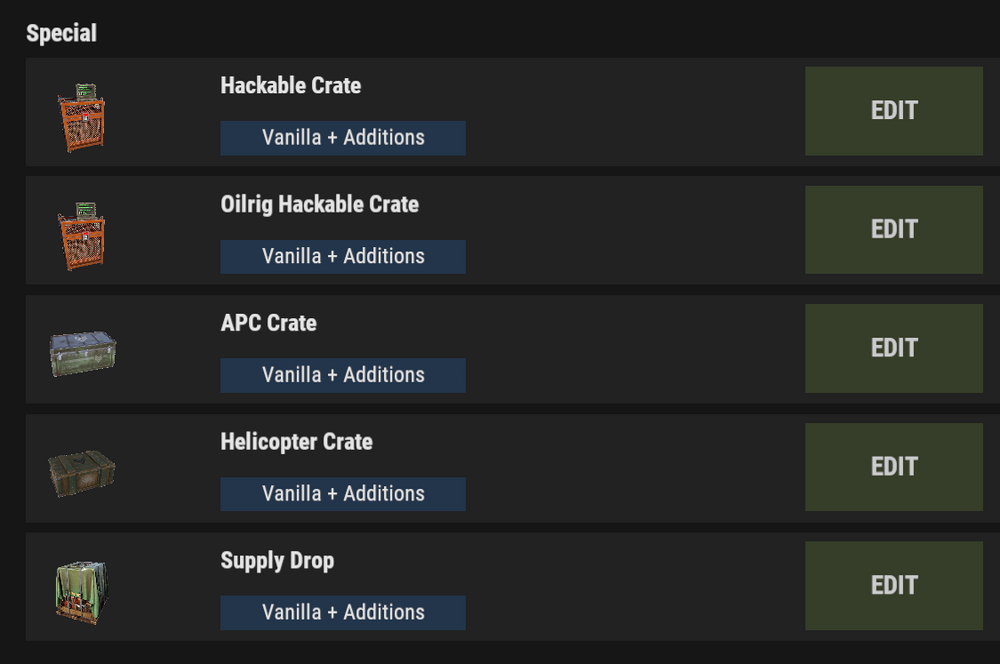Viewport: 1000px width, 664px height.
Task: Click the Special section heading
Action: pos(62,34)
